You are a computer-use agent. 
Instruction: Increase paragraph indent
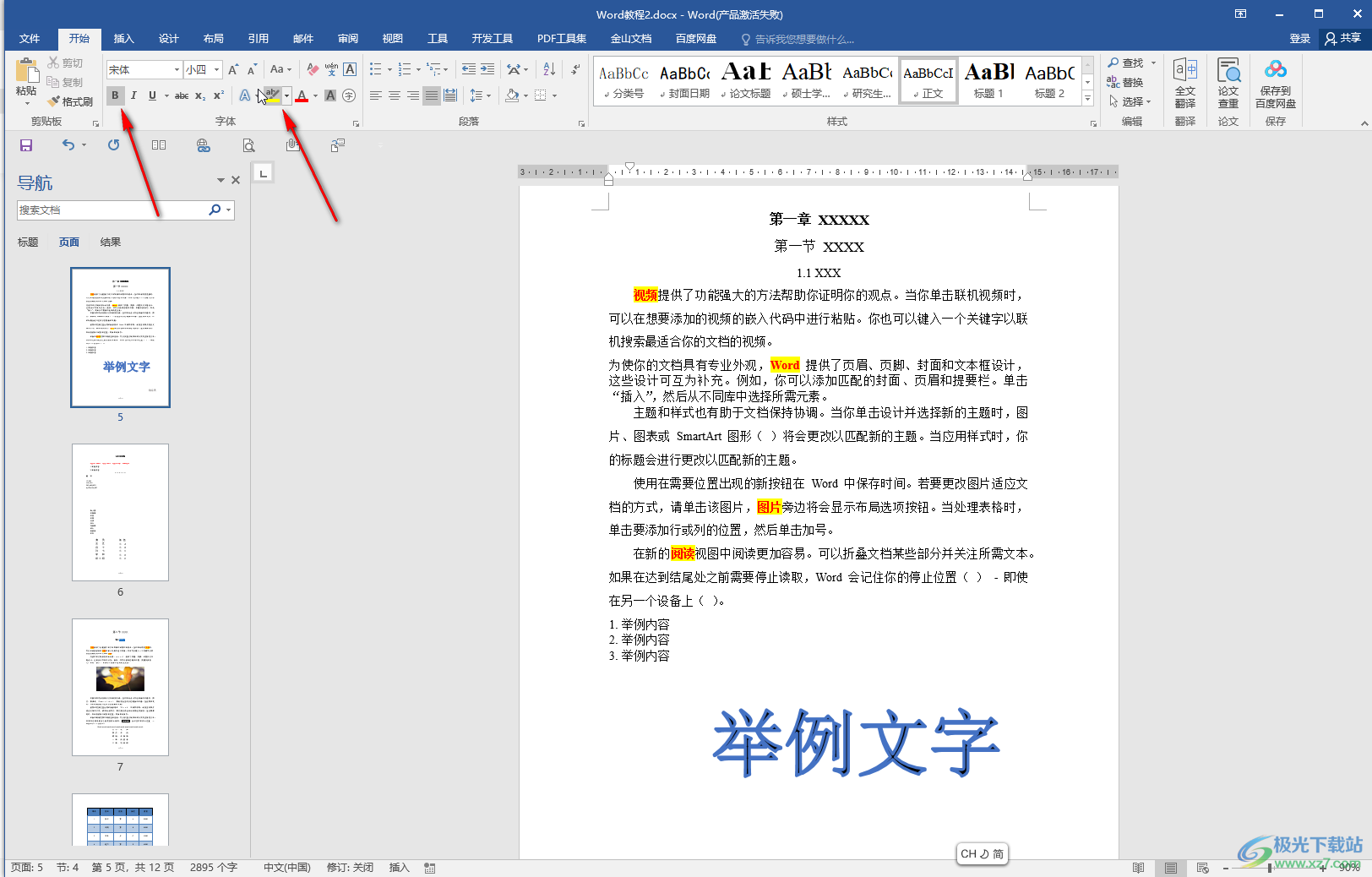point(487,69)
